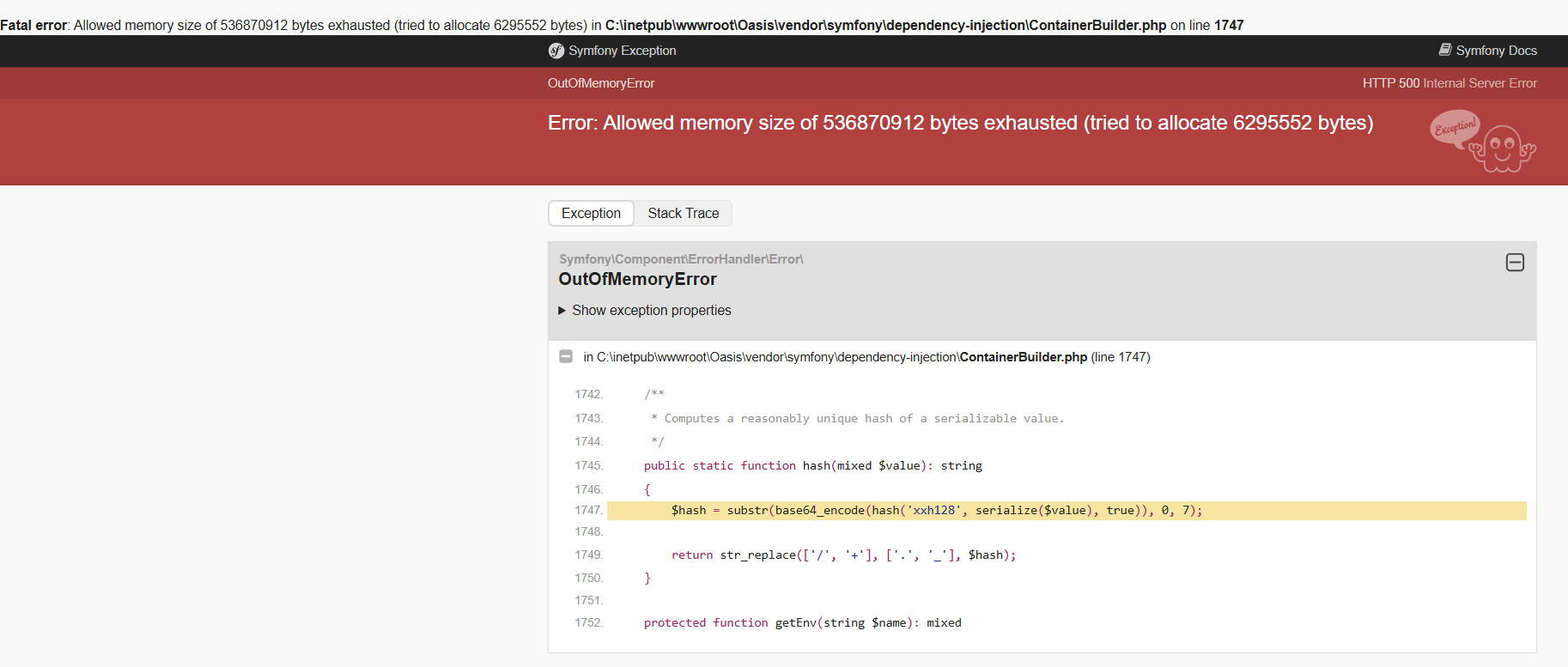Click the Symfony logo icon in header
This screenshot has width=1568, height=667.
click(x=556, y=51)
